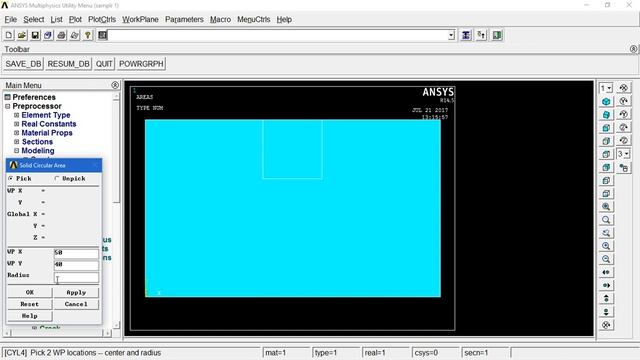Click the yellow question mark help icon

[87, 35]
